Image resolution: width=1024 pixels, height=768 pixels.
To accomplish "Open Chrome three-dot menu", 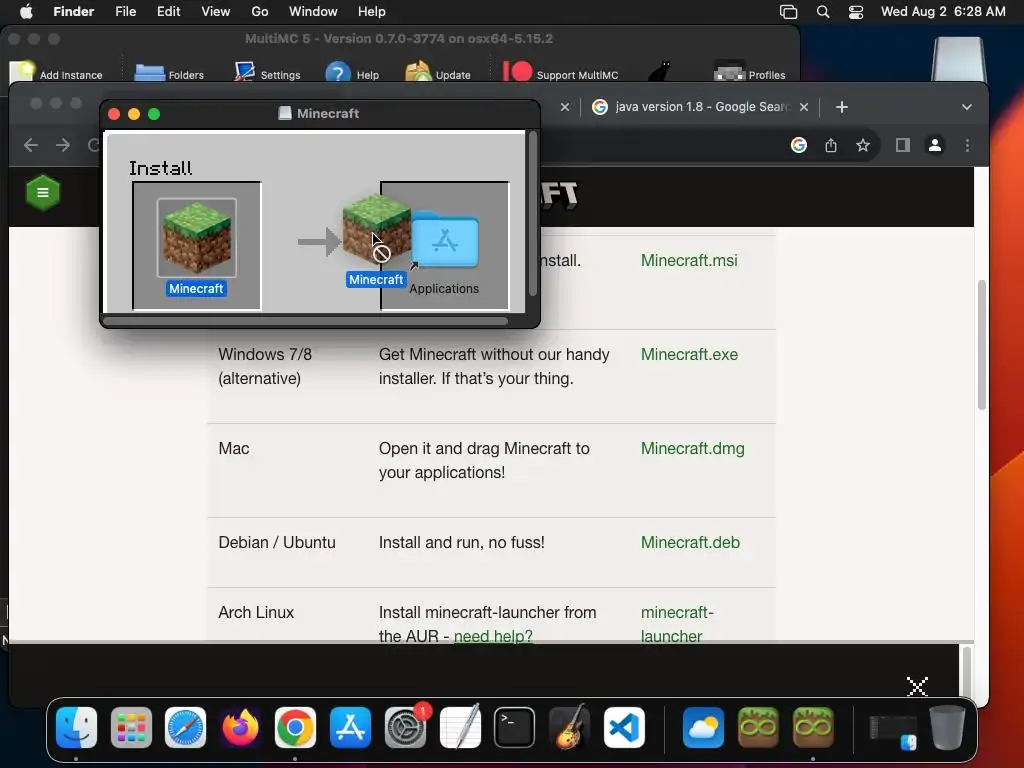I will (967, 145).
